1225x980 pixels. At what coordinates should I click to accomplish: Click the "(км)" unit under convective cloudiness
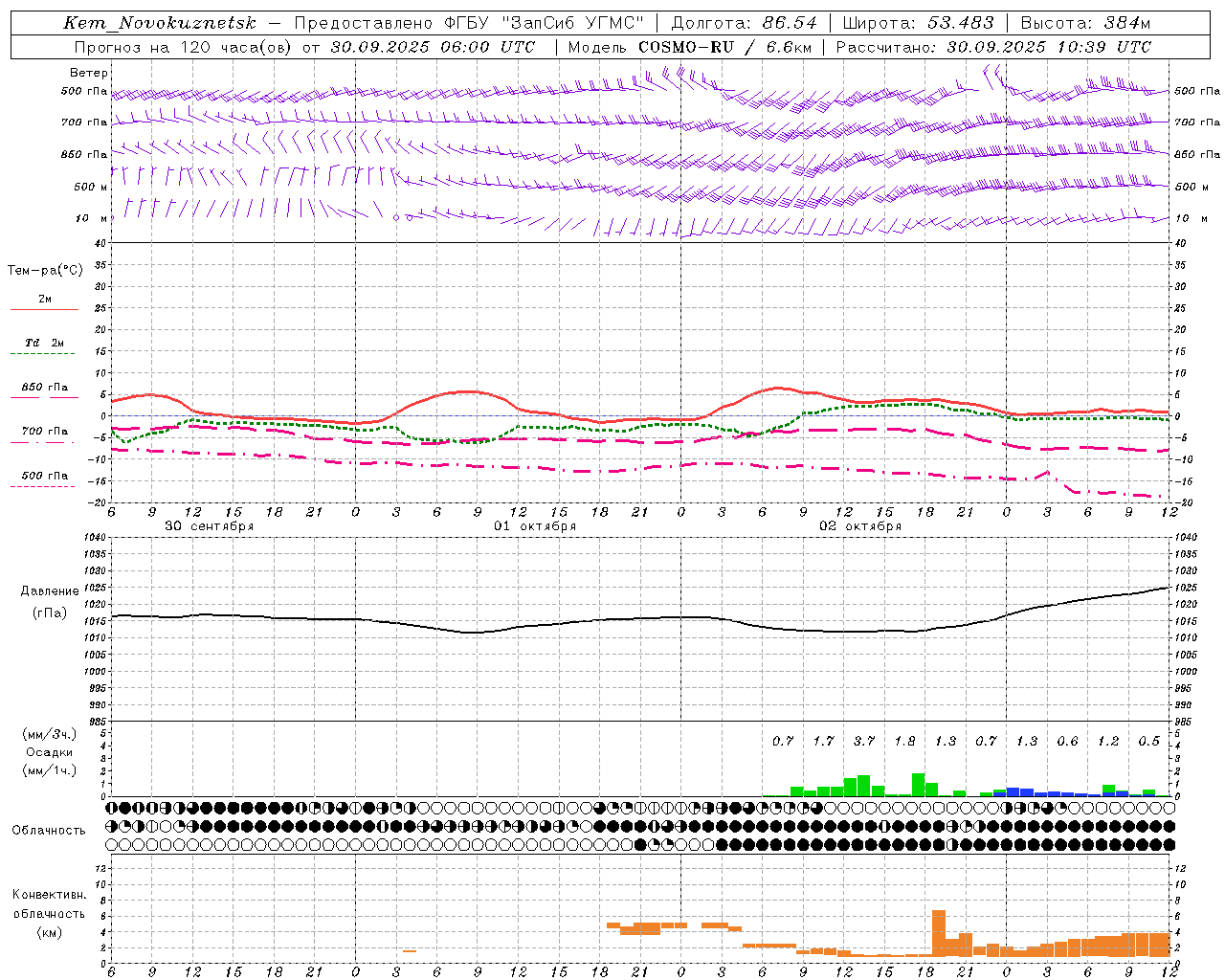tap(49, 932)
